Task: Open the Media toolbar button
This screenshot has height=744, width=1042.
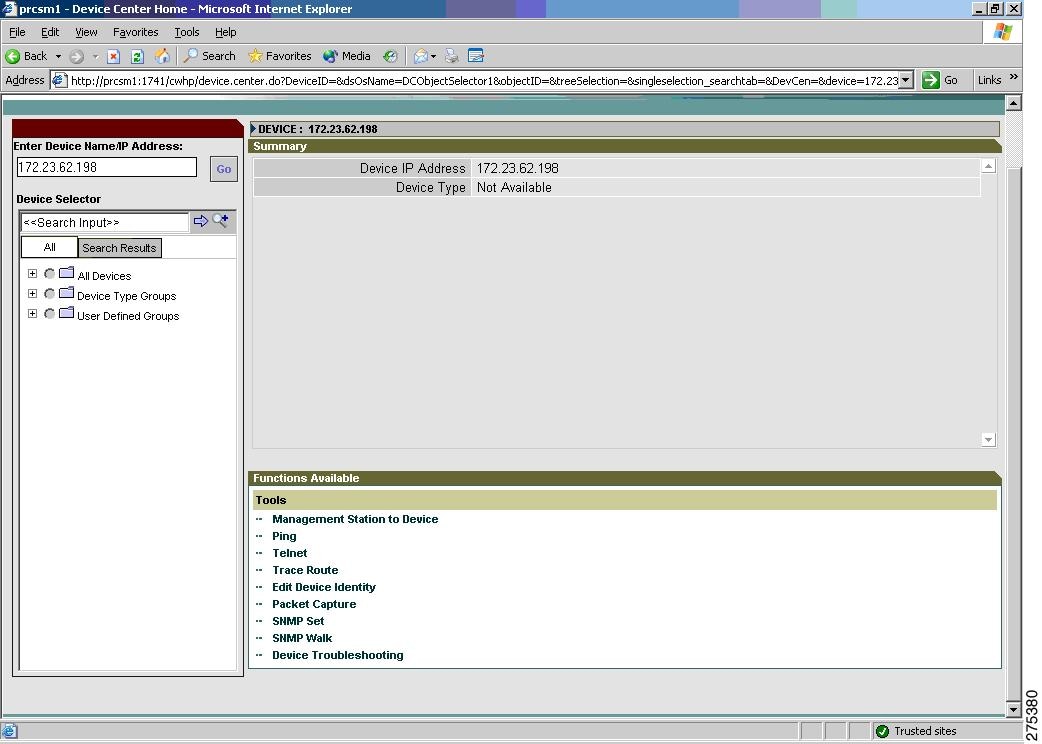Action: 346,56
